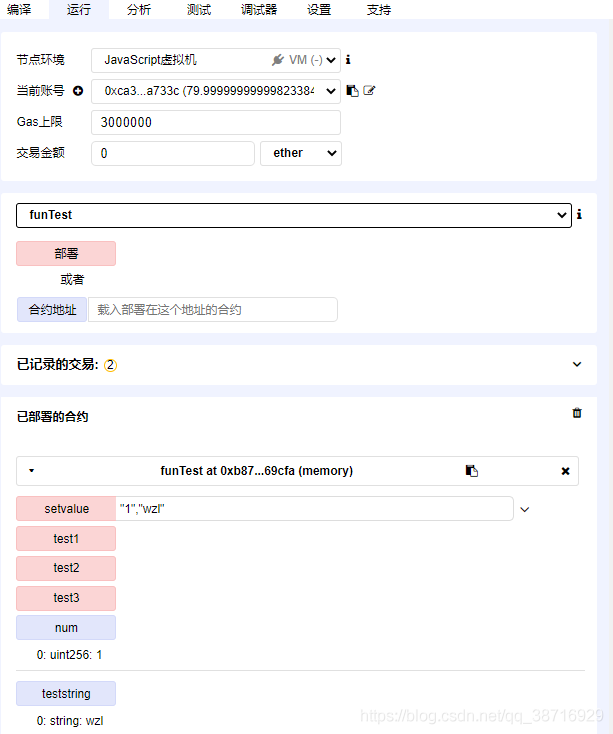Click the test3 function button

coord(66,598)
